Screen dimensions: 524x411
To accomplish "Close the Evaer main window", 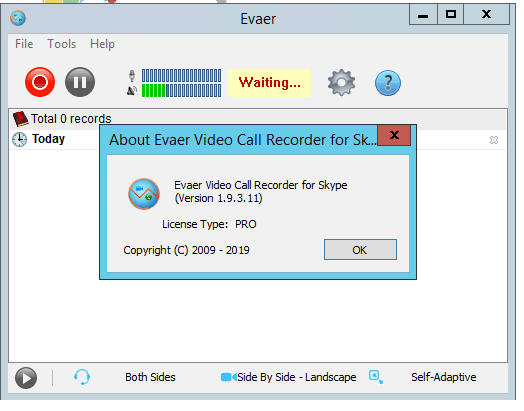I will pyautogui.click(x=487, y=15).
